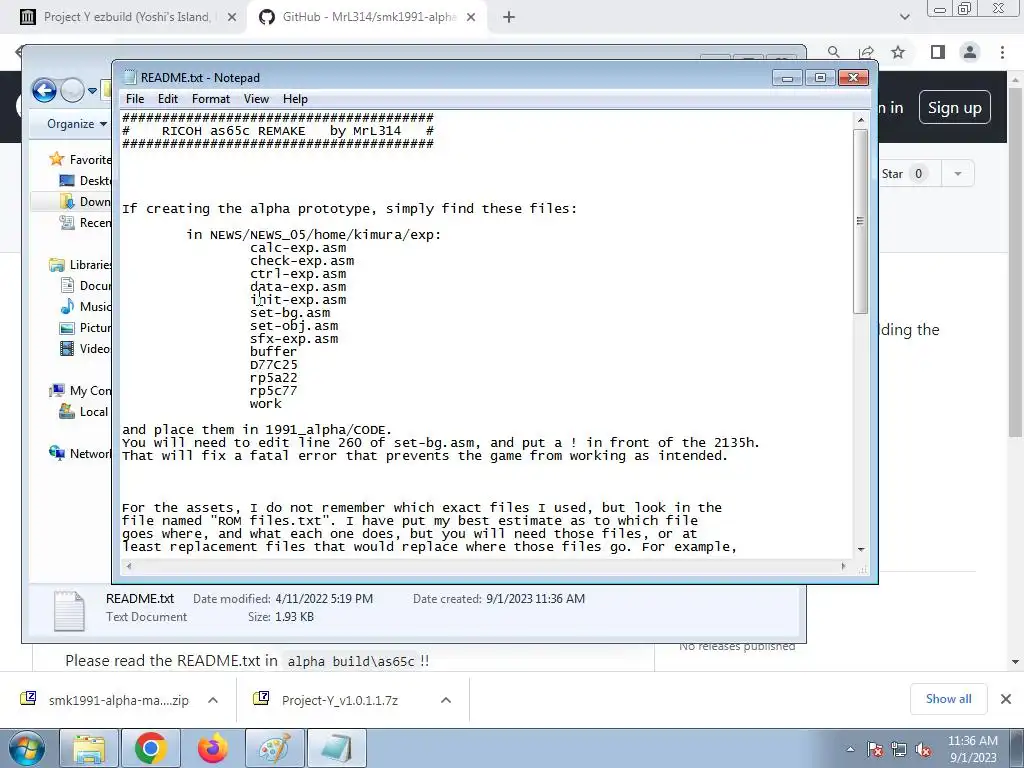Screen dimensions: 1024x768
Task: Close the GitHub smk1991-alpha tab
Action: 471,18
